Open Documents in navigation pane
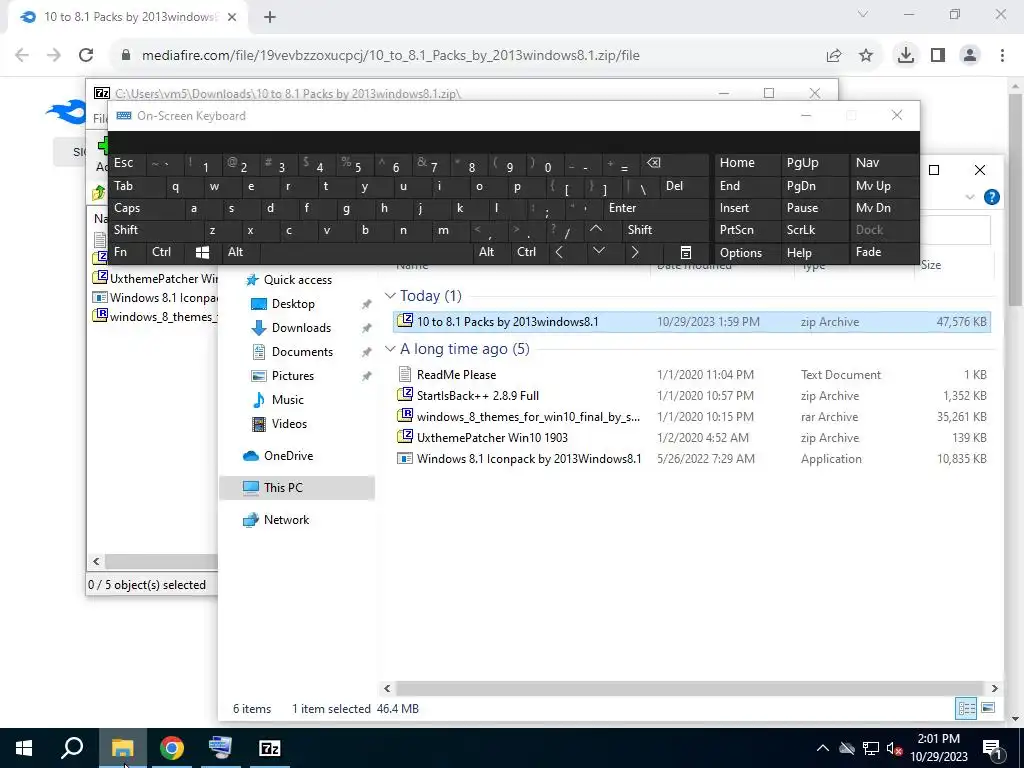Screen dimensions: 1024x768 [302, 351]
